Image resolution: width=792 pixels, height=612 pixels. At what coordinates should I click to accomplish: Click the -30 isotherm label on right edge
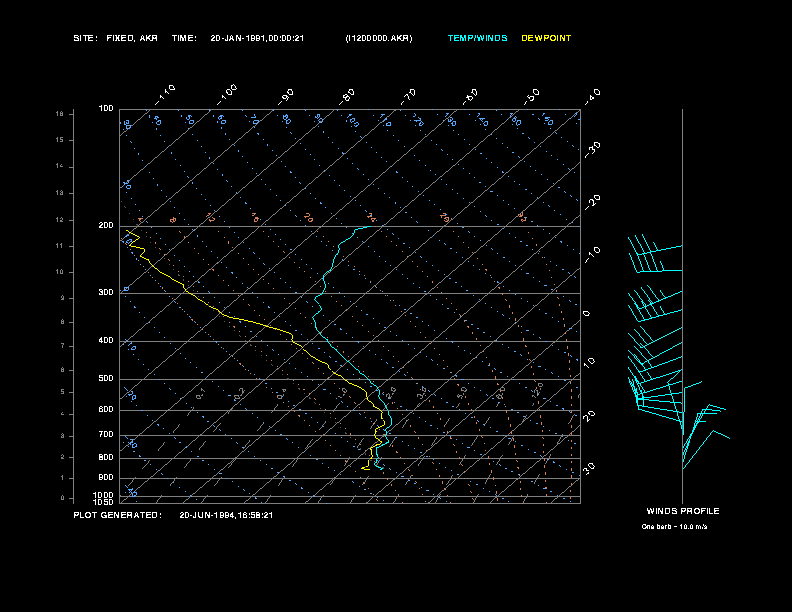click(x=592, y=149)
